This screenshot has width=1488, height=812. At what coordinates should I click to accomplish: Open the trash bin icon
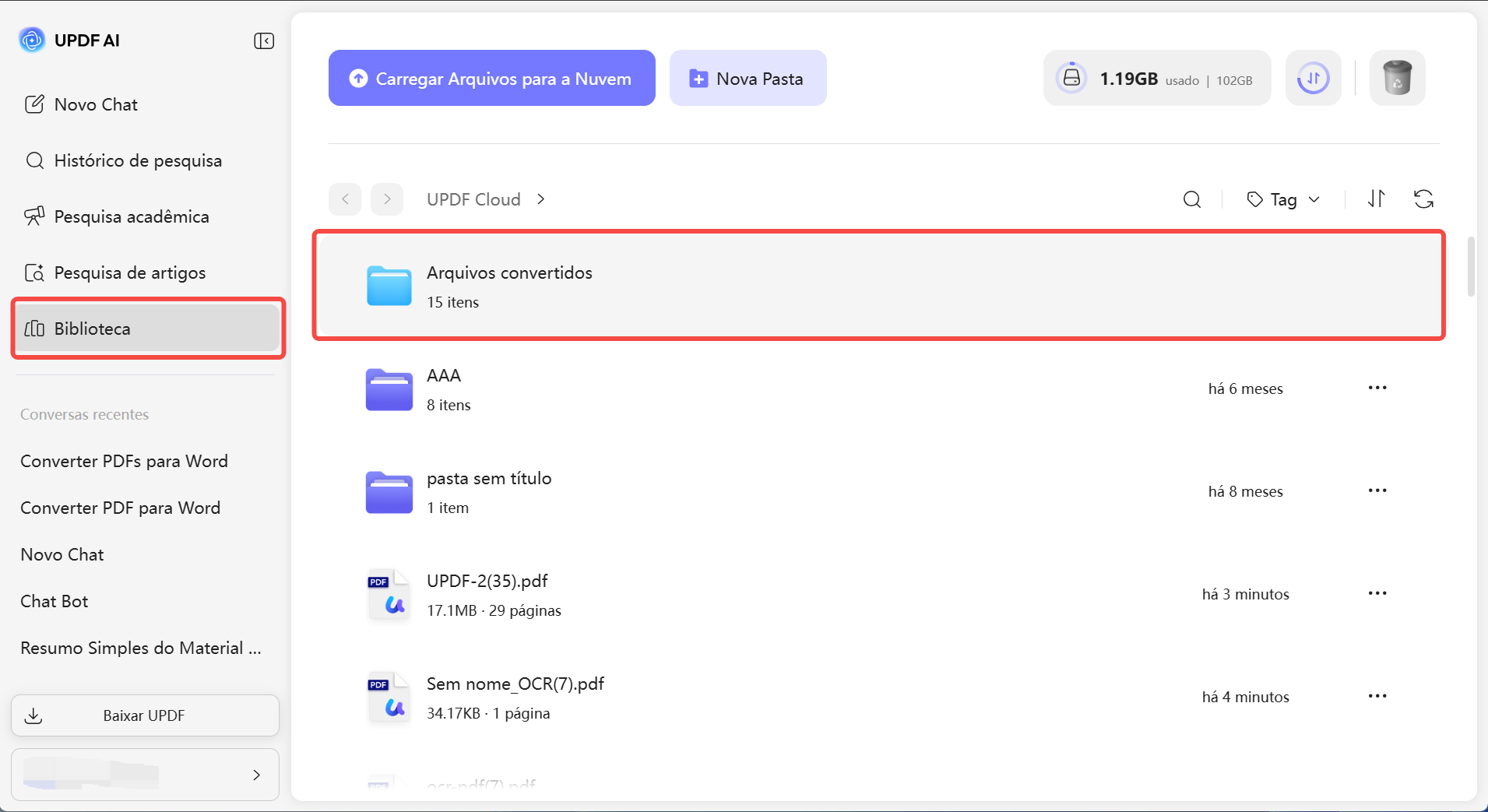point(1397,78)
